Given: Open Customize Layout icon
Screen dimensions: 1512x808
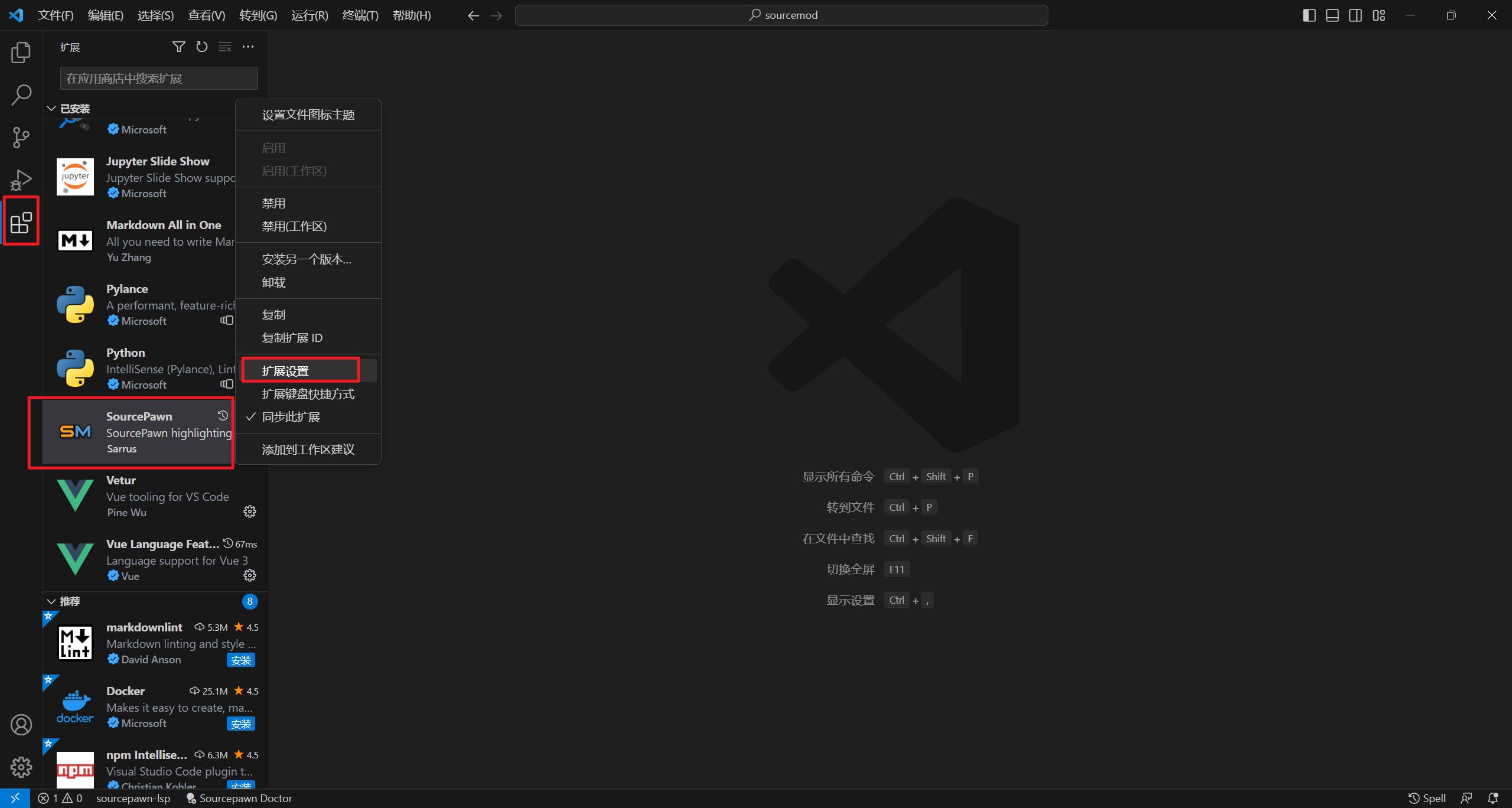Looking at the screenshot, I should point(1379,15).
